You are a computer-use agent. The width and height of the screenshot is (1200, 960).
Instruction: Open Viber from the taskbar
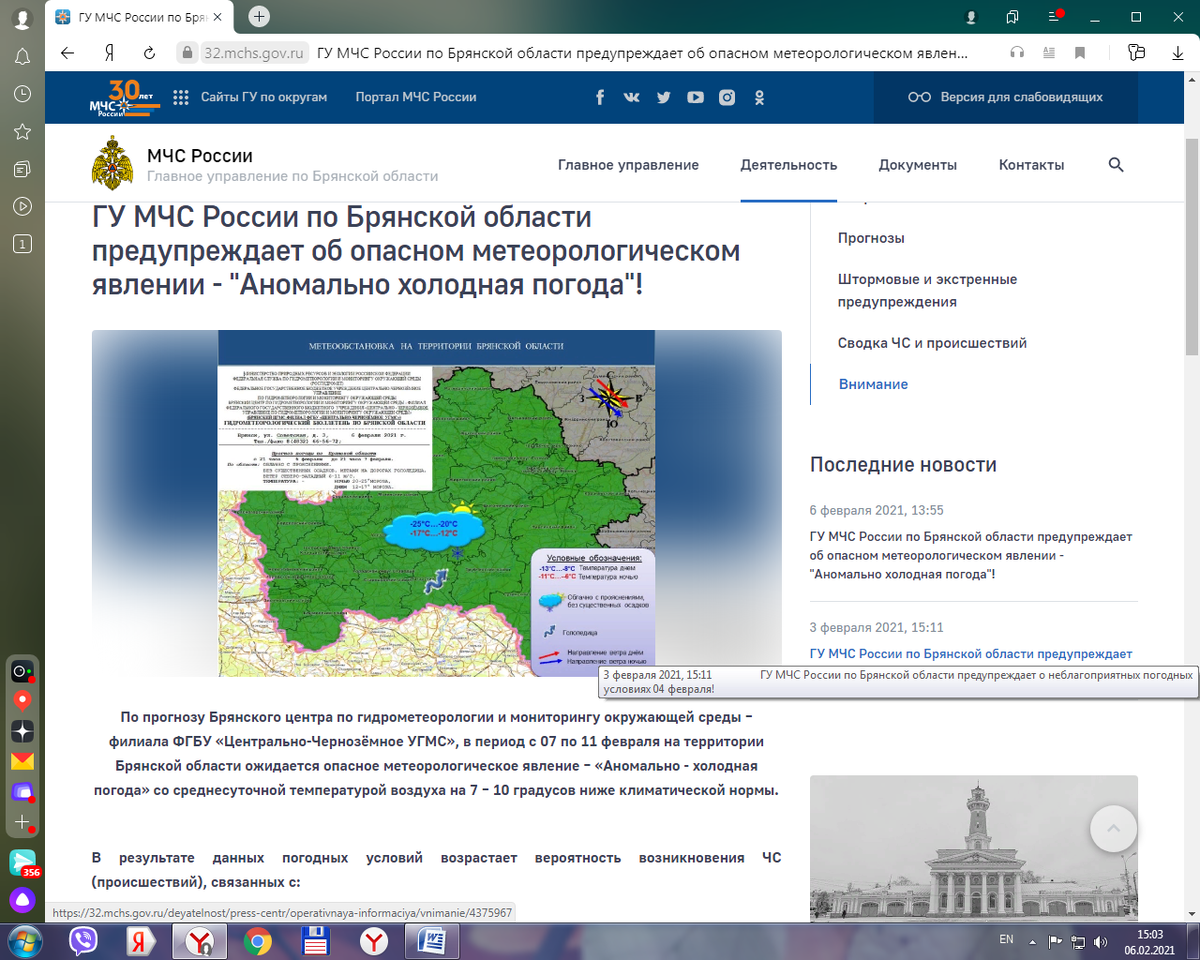[83, 941]
